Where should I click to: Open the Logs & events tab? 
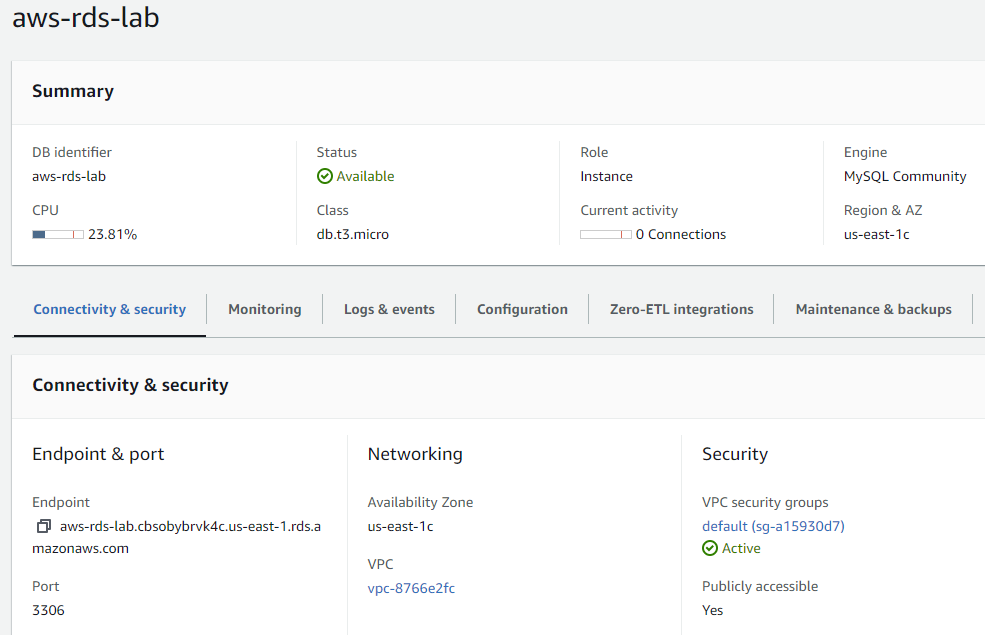[389, 309]
